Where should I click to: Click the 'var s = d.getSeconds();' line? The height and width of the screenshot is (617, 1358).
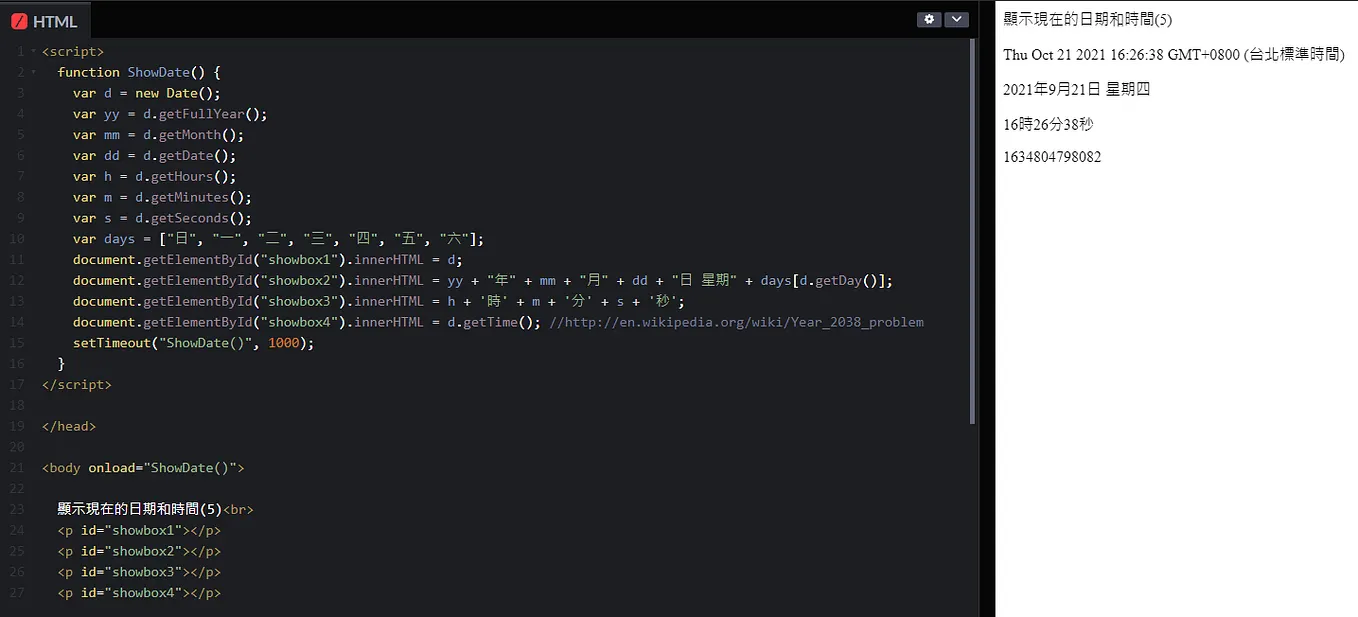(x=162, y=218)
